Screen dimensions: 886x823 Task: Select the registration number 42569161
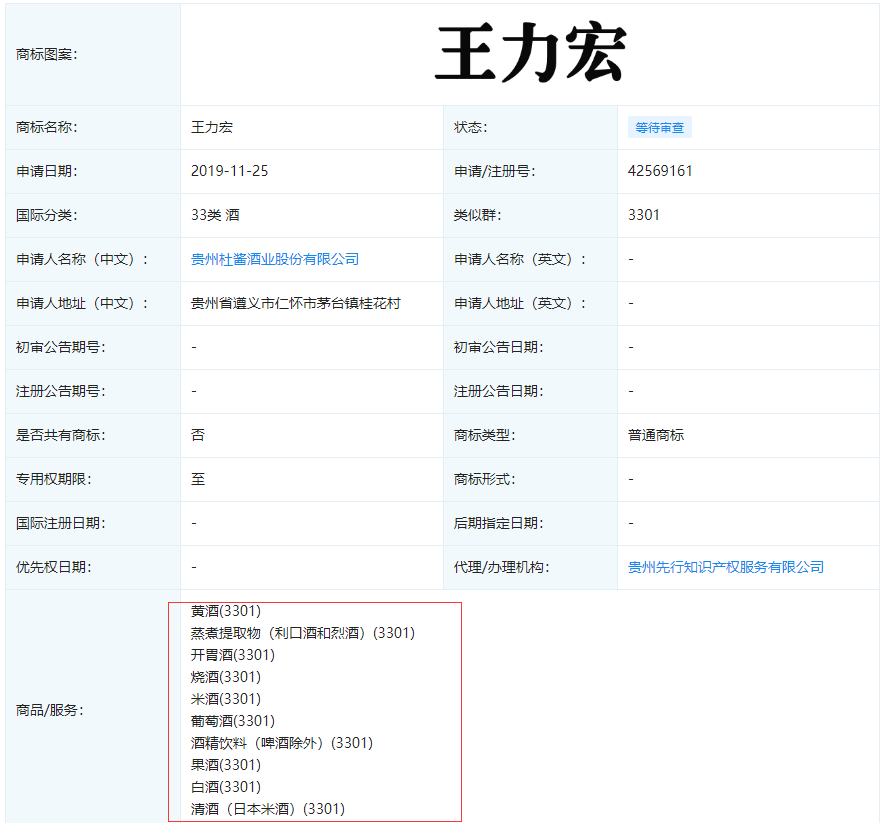click(660, 171)
